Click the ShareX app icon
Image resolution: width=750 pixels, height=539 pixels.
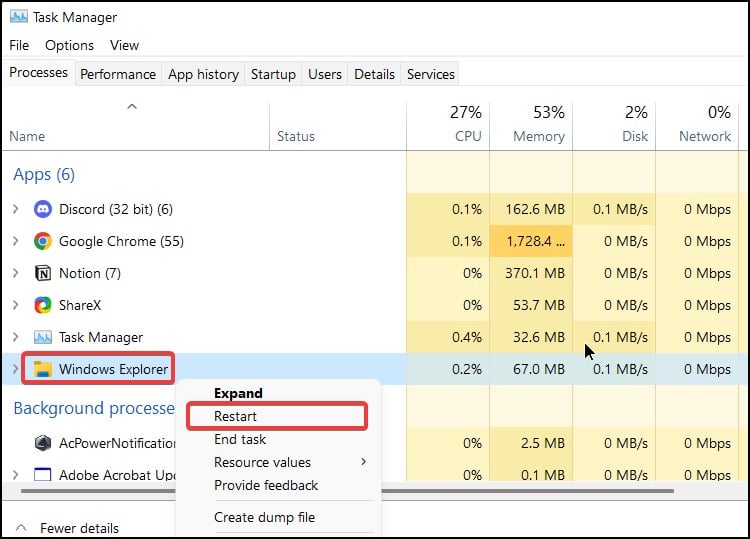pos(43,305)
